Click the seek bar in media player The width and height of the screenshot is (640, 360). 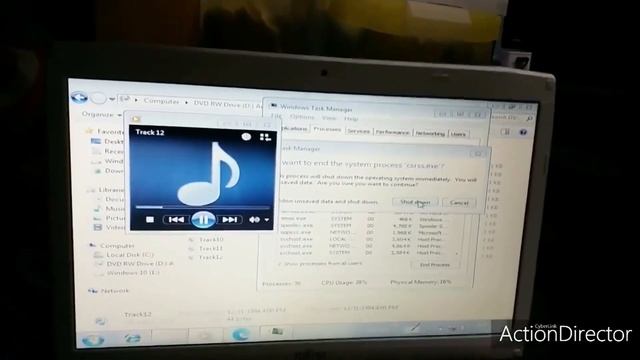click(203, 207)
